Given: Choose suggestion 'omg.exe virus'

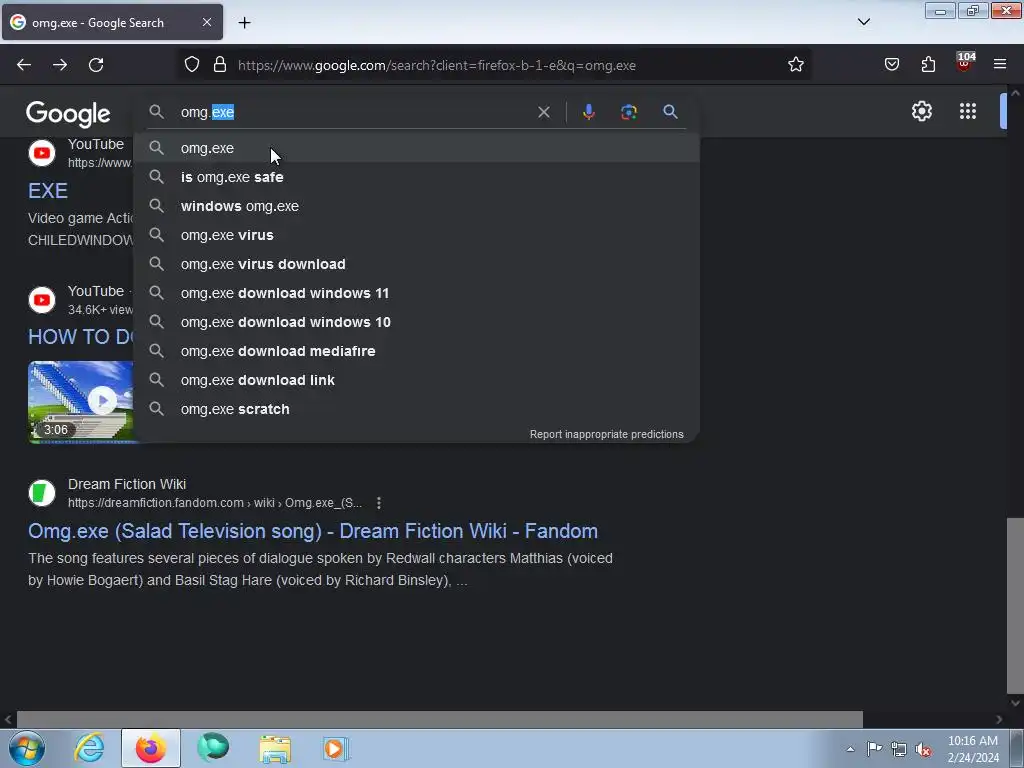Looking at the screenshot, I should point(417,235).
